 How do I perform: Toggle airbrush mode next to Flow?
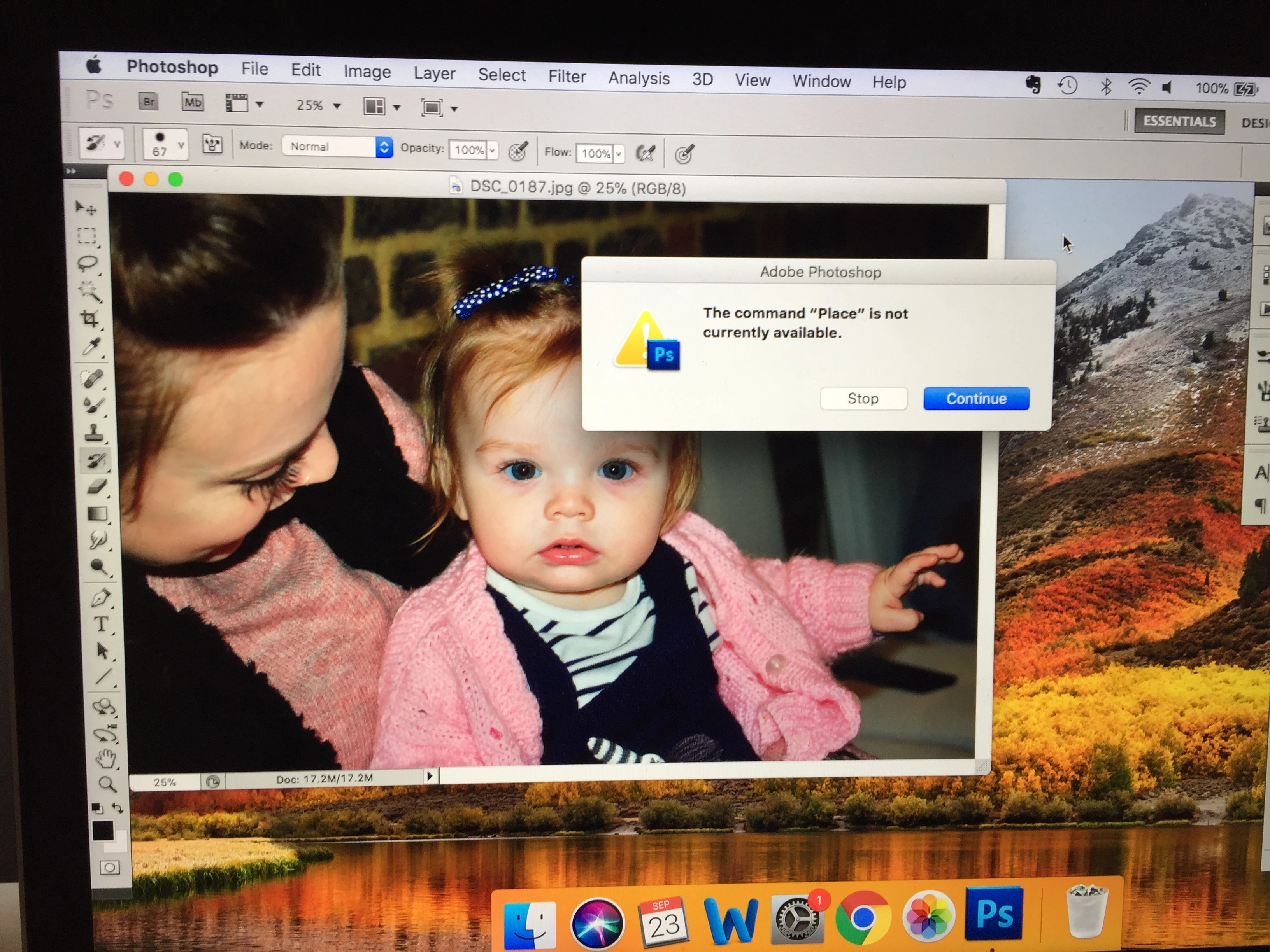click(646, 153)
